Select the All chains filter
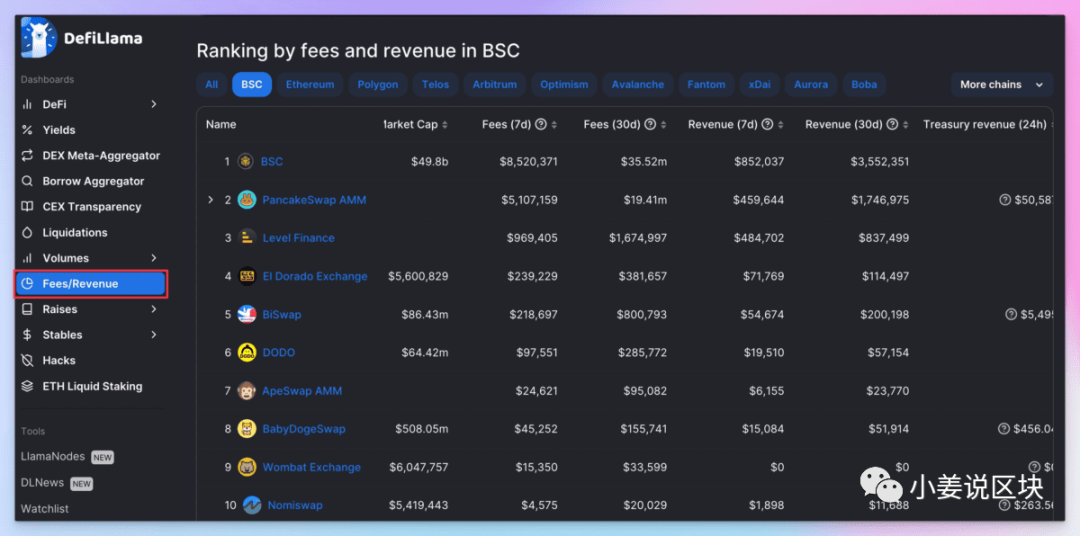 (211, 85)
